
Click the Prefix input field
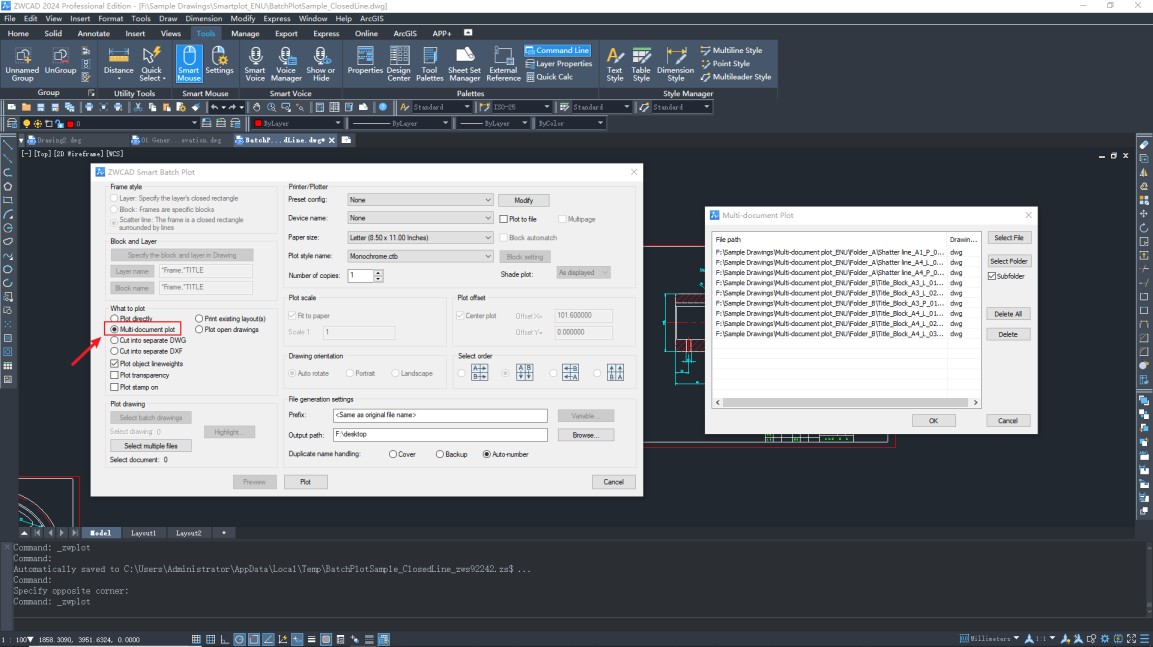440,415
